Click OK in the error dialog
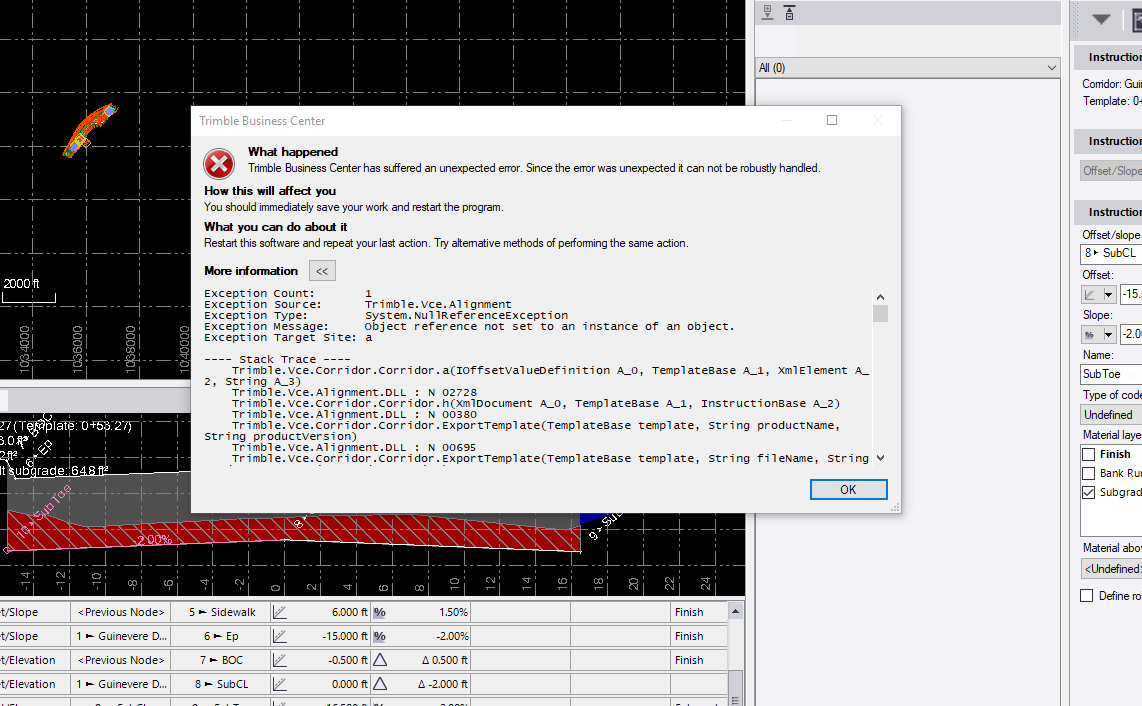Screen dimensions: 1142x706 pos(848,490)
